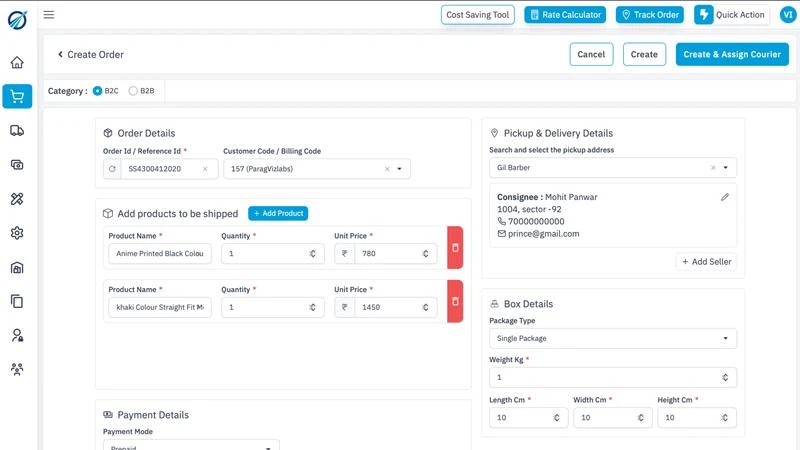800x450 pixels.
Task: Open the Package Type dropdown
Action: [x=613, y=338]
